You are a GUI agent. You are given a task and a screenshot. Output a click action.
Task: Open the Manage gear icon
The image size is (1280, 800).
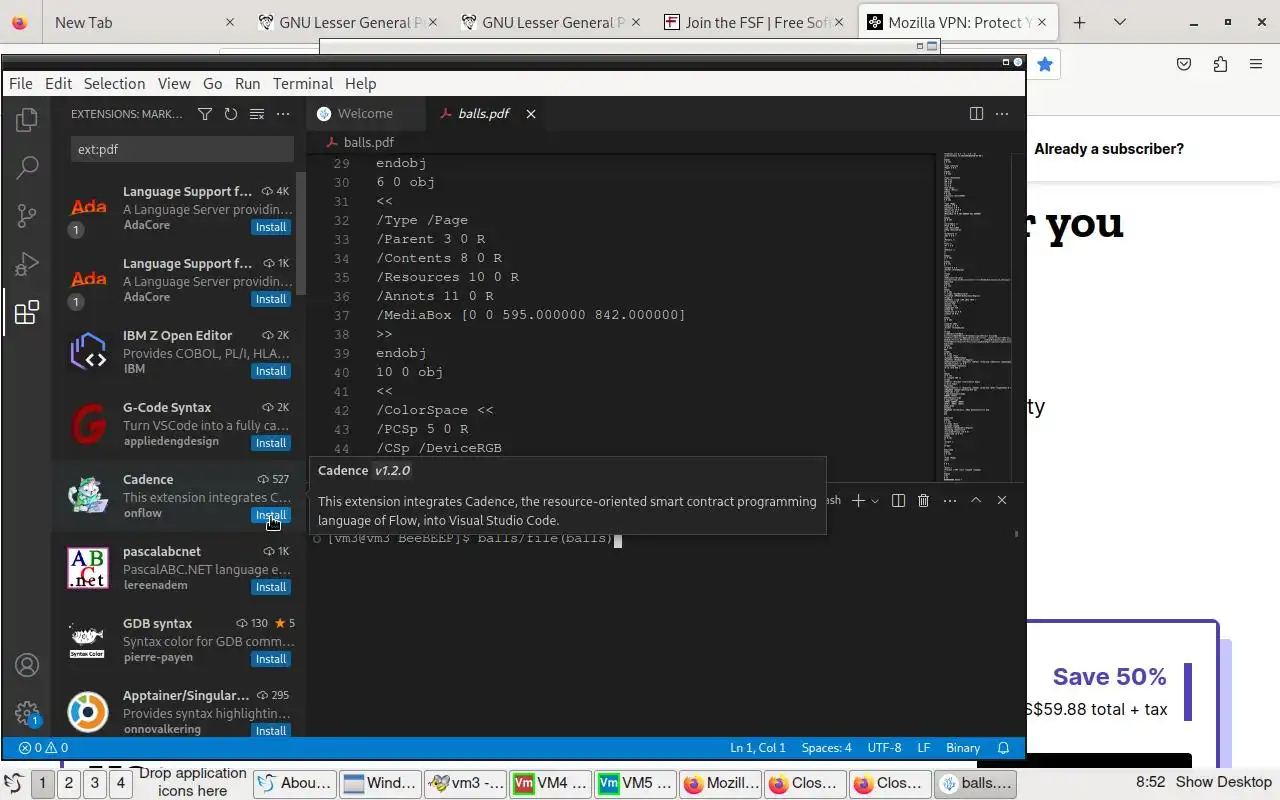tap(27, 713)
